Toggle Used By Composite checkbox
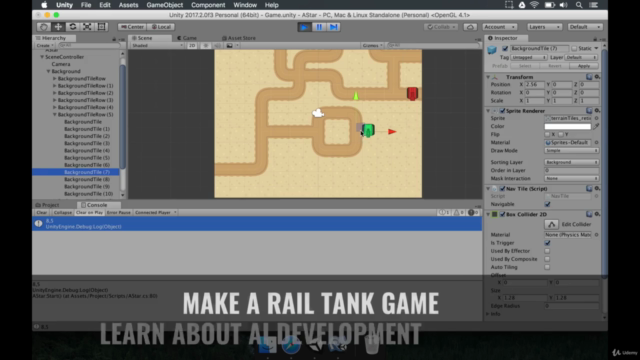The height and width of the screenshot is (360, 640). [x=547, y=259]
